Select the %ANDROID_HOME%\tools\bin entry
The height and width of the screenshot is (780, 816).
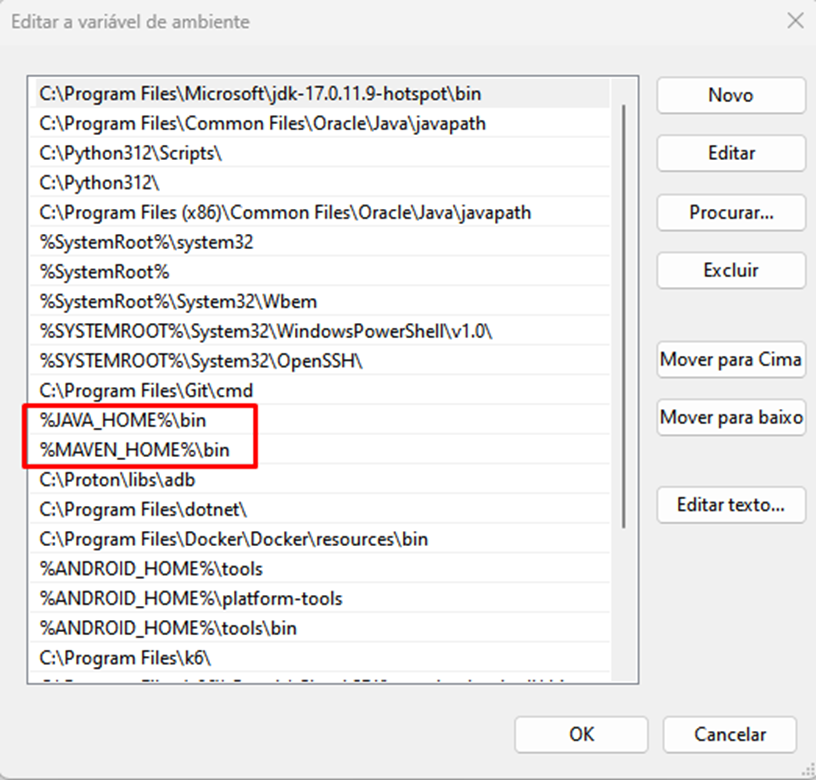point(320,628)
